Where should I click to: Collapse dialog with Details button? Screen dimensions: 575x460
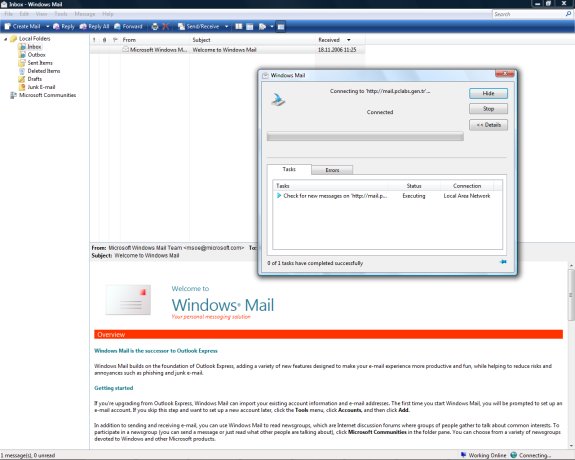488,125
